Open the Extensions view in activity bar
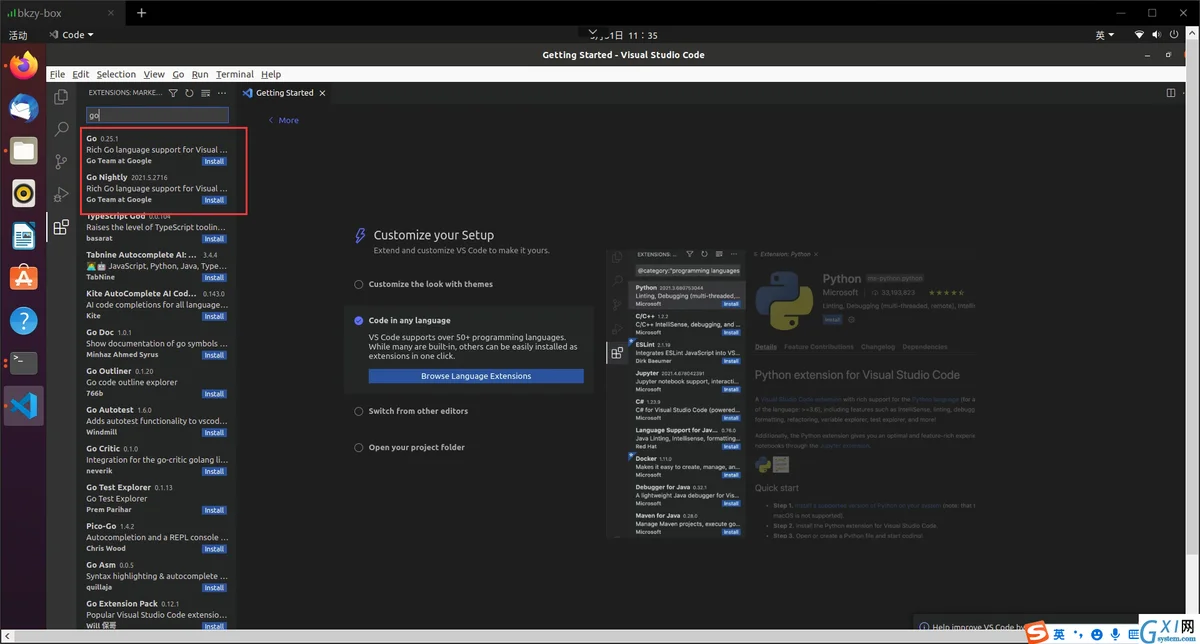1200x644 pixels. coord(61,227)
